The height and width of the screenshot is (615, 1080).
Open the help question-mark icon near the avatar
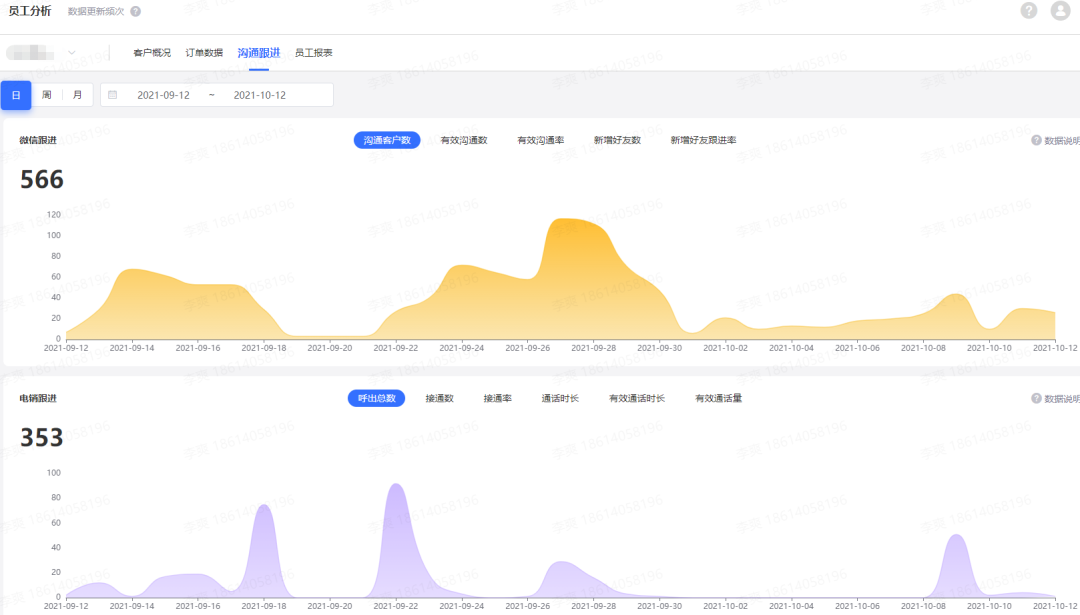coord(1028,10)
